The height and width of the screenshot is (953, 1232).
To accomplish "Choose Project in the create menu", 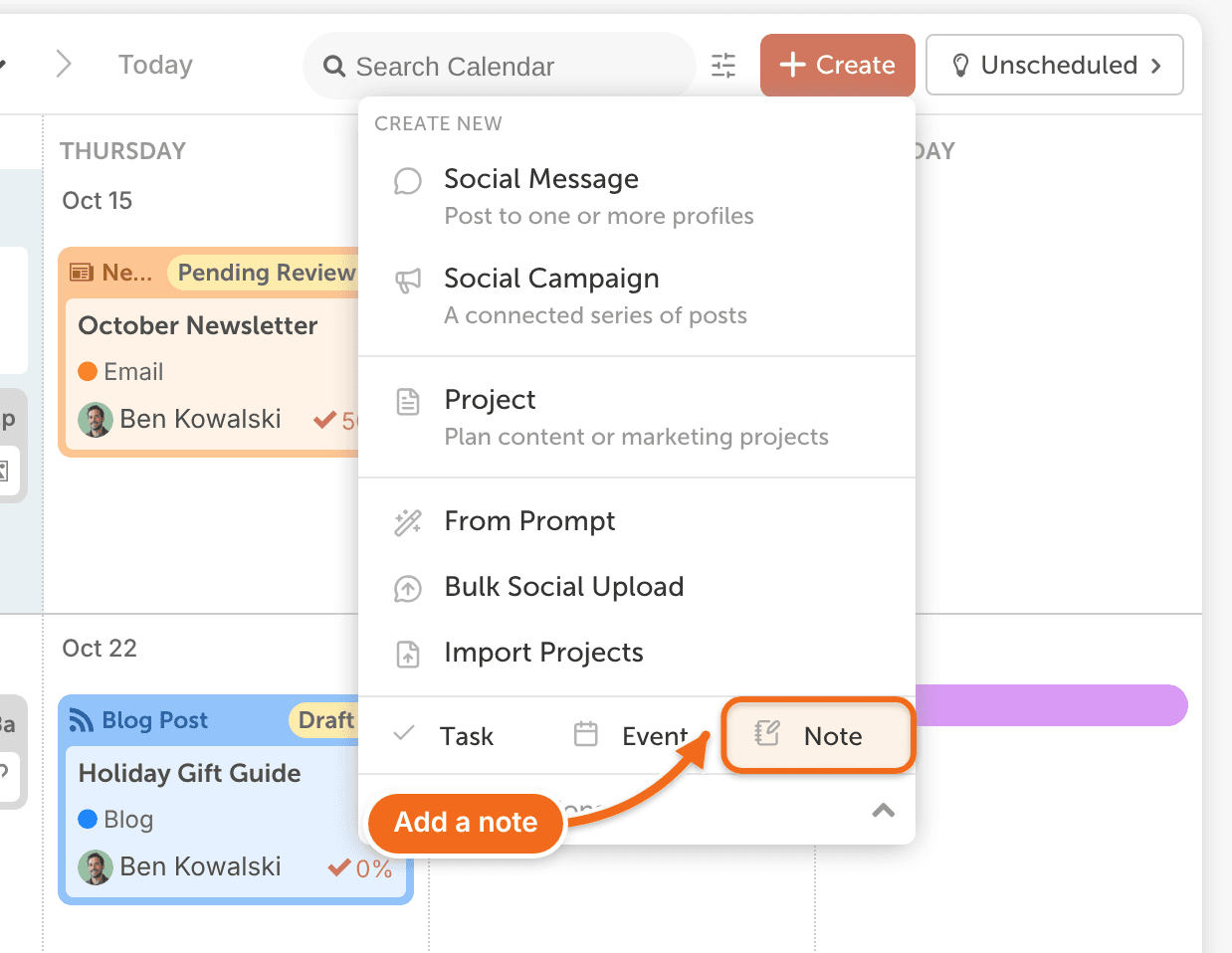I will 637,418.
